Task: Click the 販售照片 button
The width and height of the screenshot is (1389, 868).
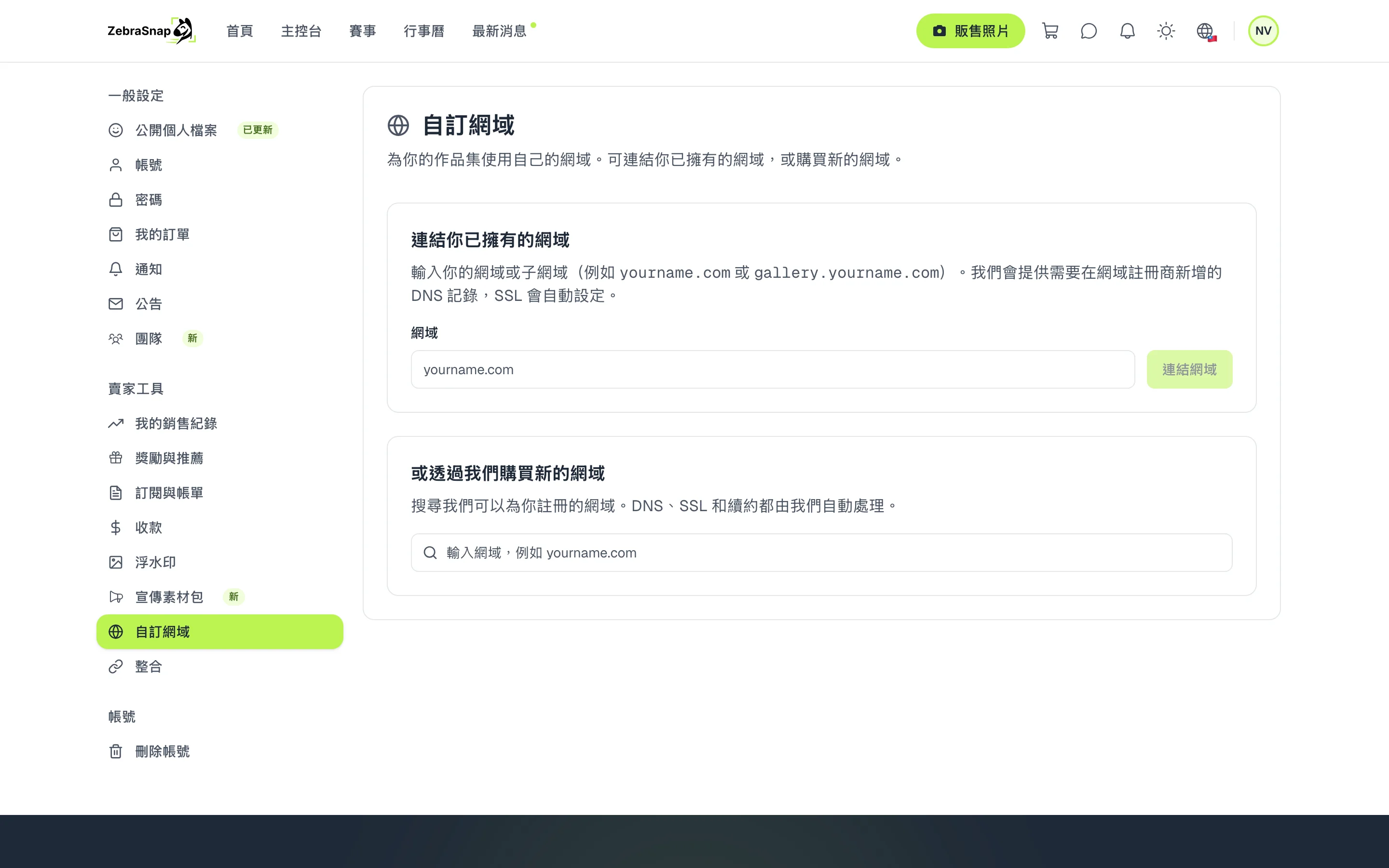Action: coord(970,31)
